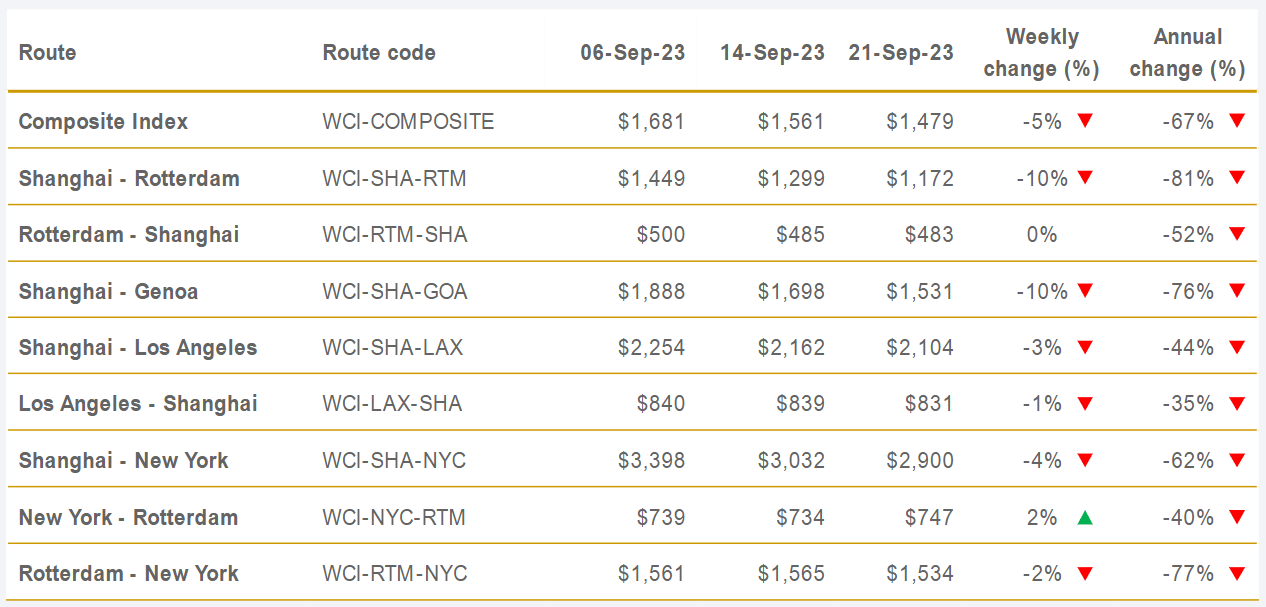This screenshot has width=1266, height=607.
Task: Click the 06-Sep-23 column header
Action: click(633, 53)
